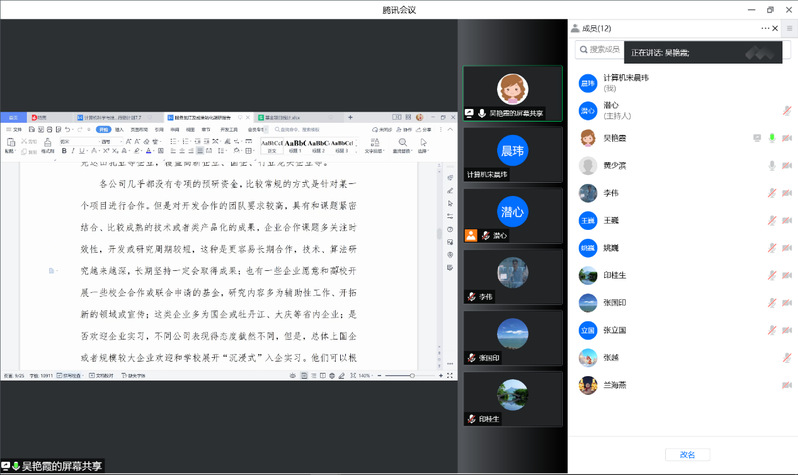Click the Italic icon in the document toolbar

tap(73, 151)
